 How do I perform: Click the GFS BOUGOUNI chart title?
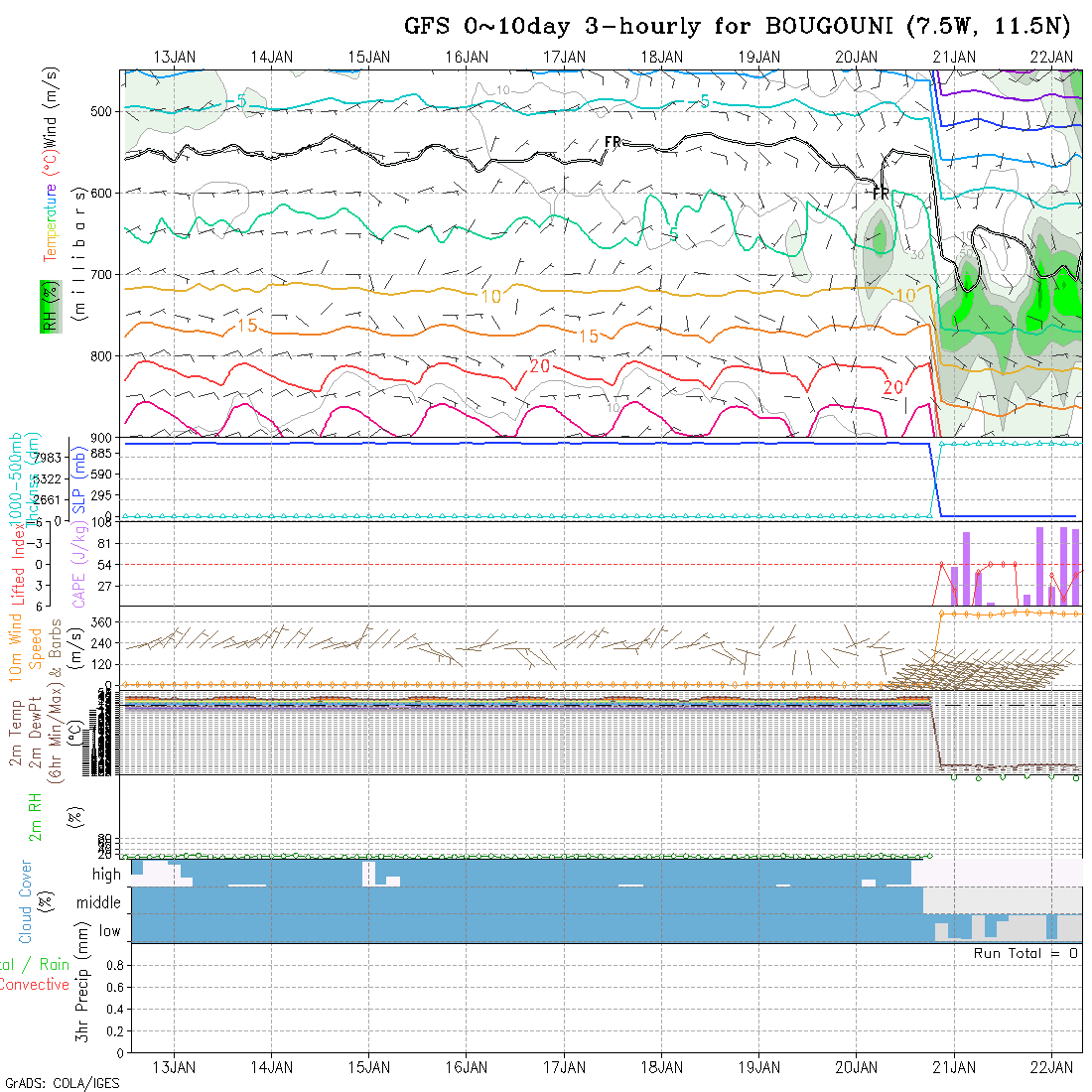point(738,26)
